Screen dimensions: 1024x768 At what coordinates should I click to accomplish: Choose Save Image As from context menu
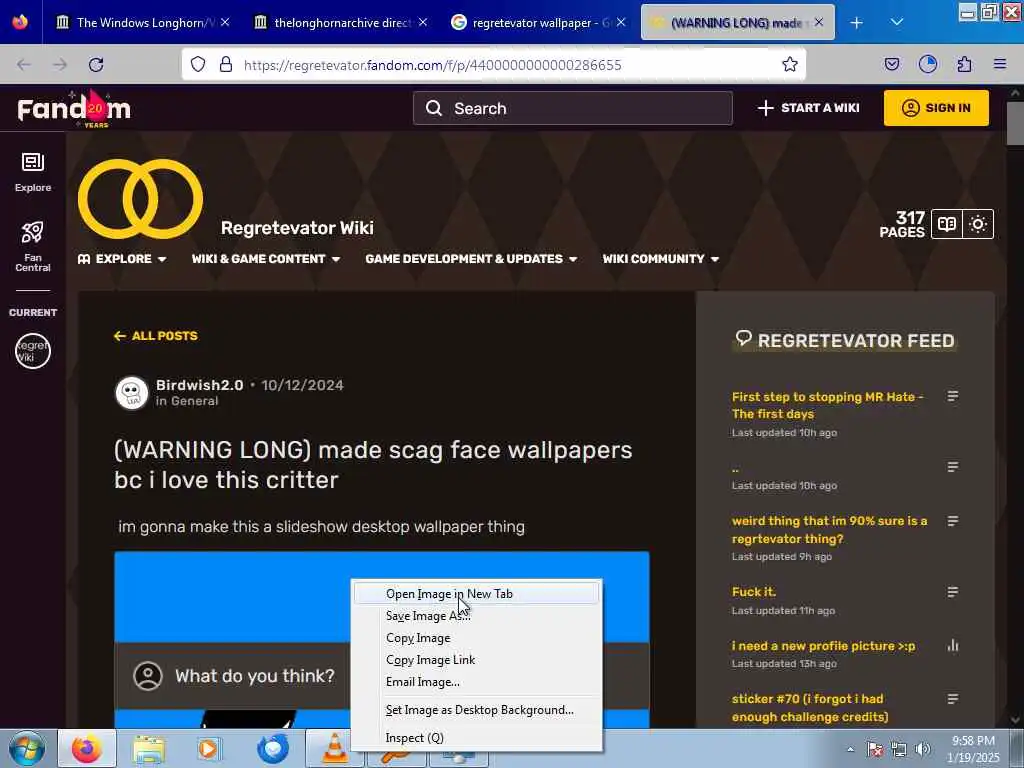click(476, 616)
